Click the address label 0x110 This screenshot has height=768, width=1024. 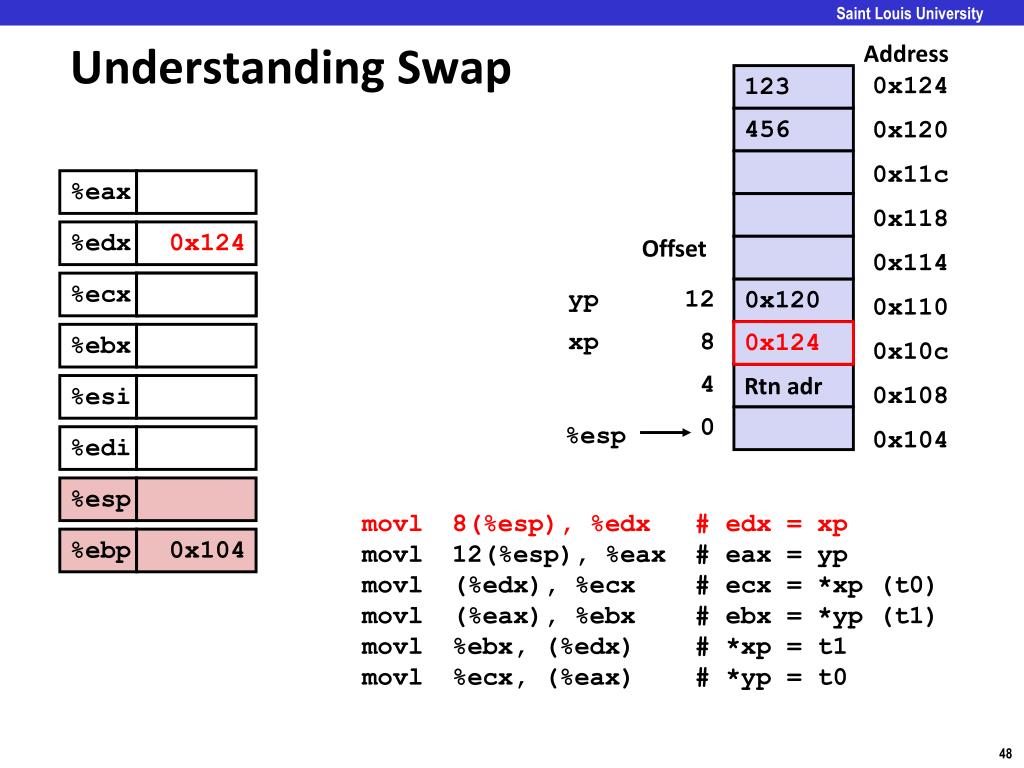910,307
